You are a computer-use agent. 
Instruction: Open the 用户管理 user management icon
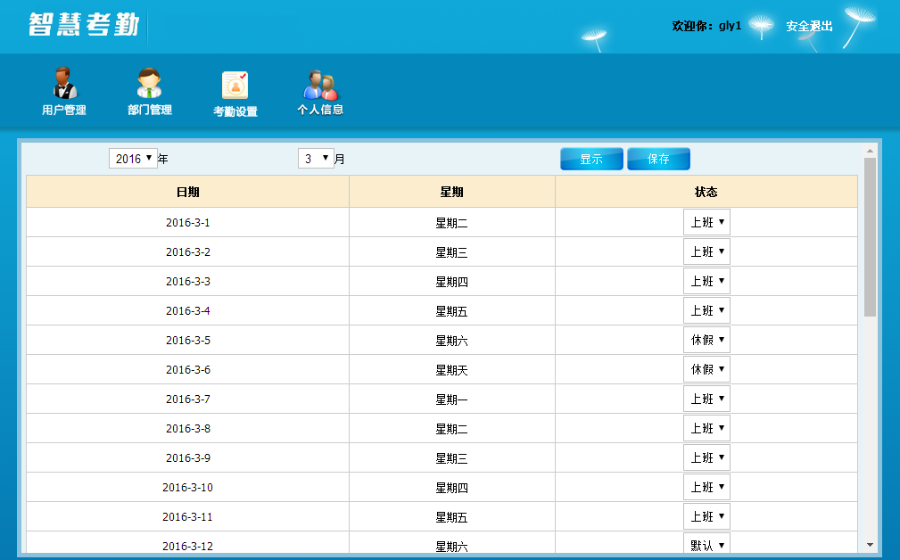(x=64, y=91)
